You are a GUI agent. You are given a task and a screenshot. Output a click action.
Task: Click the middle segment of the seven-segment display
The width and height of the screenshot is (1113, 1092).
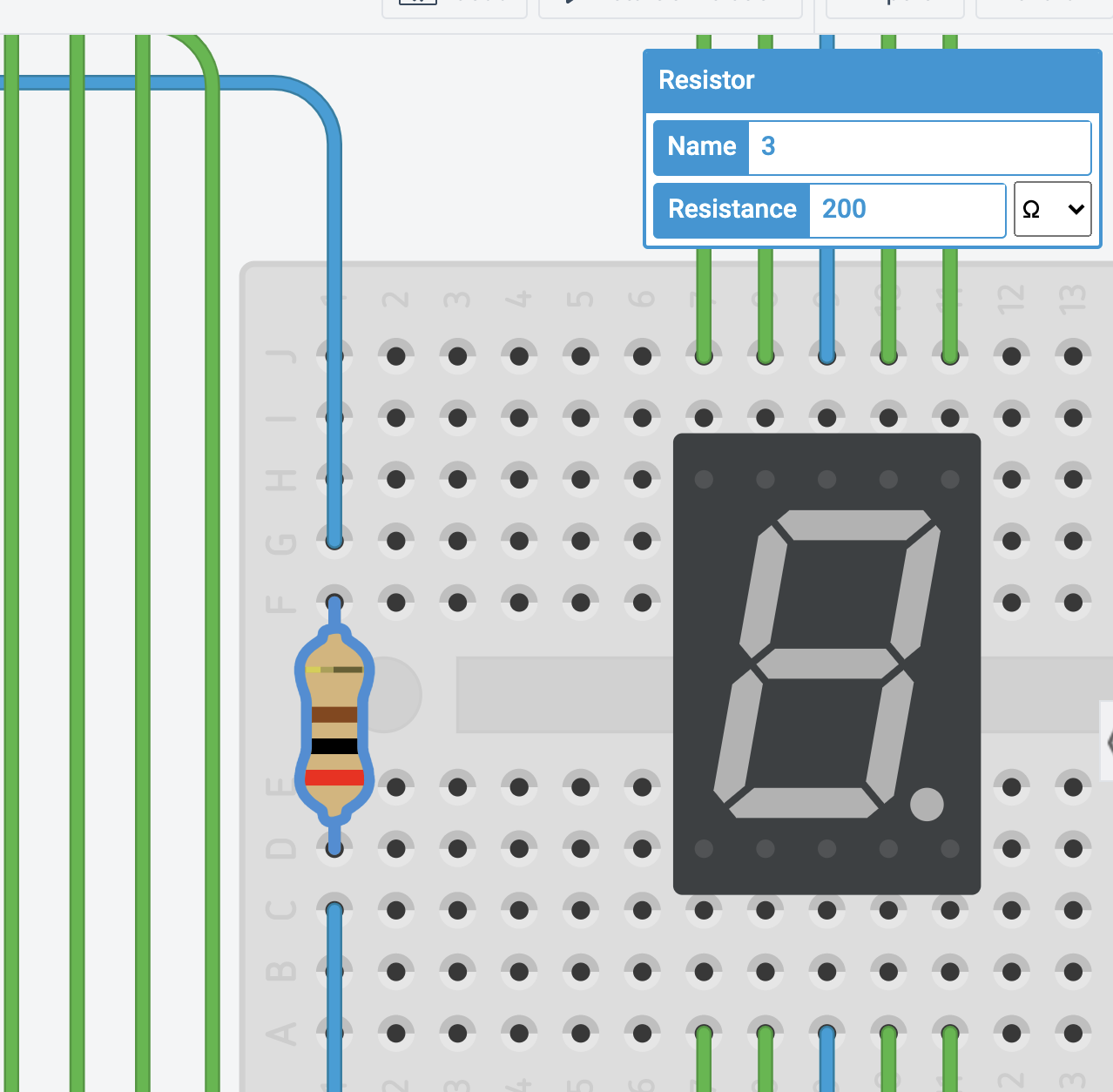[827, 664]
